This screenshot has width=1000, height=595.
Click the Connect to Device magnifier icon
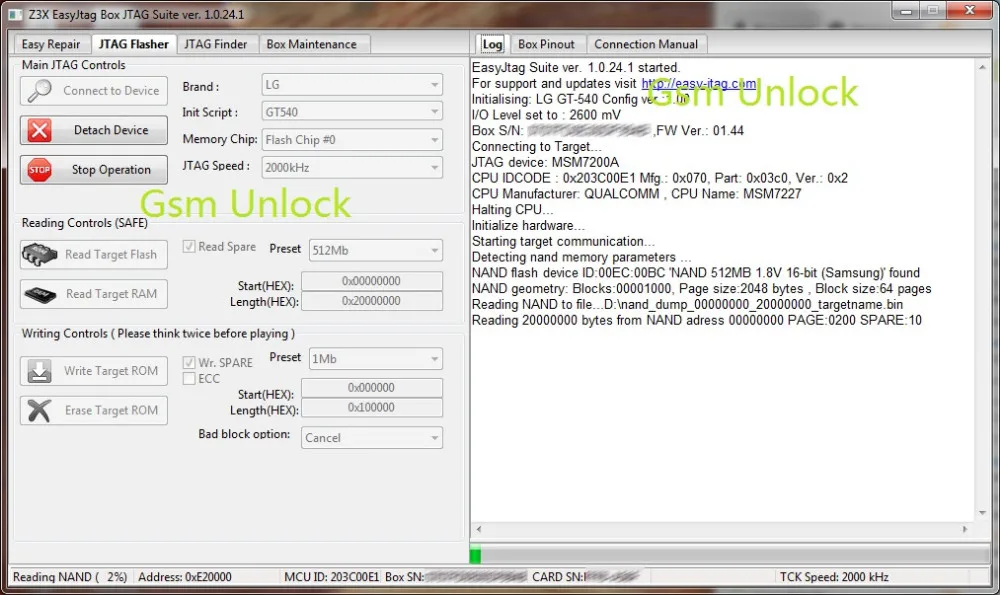[39, 91]
